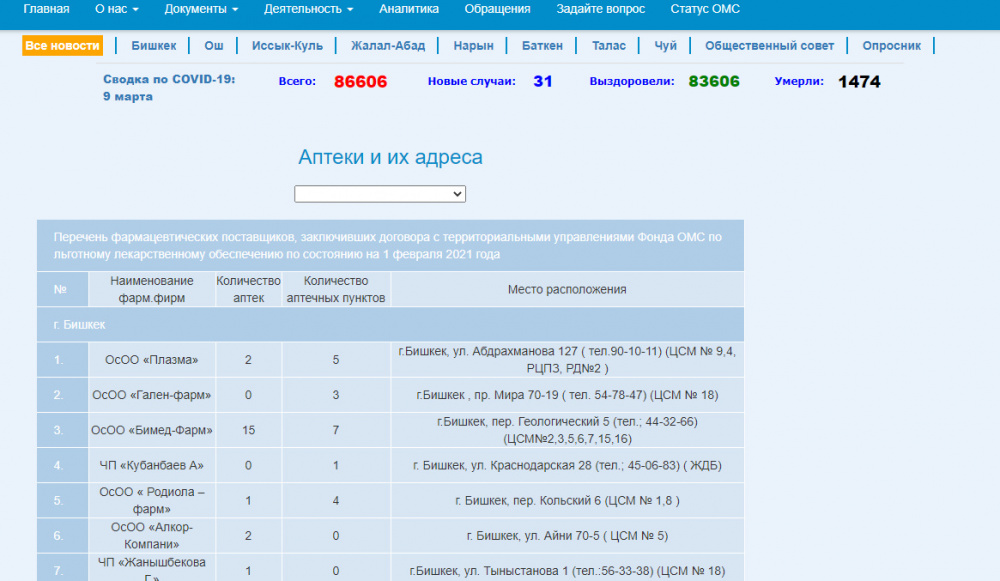
Task: Open the Опросник link
Action: [x=891, y=46]
